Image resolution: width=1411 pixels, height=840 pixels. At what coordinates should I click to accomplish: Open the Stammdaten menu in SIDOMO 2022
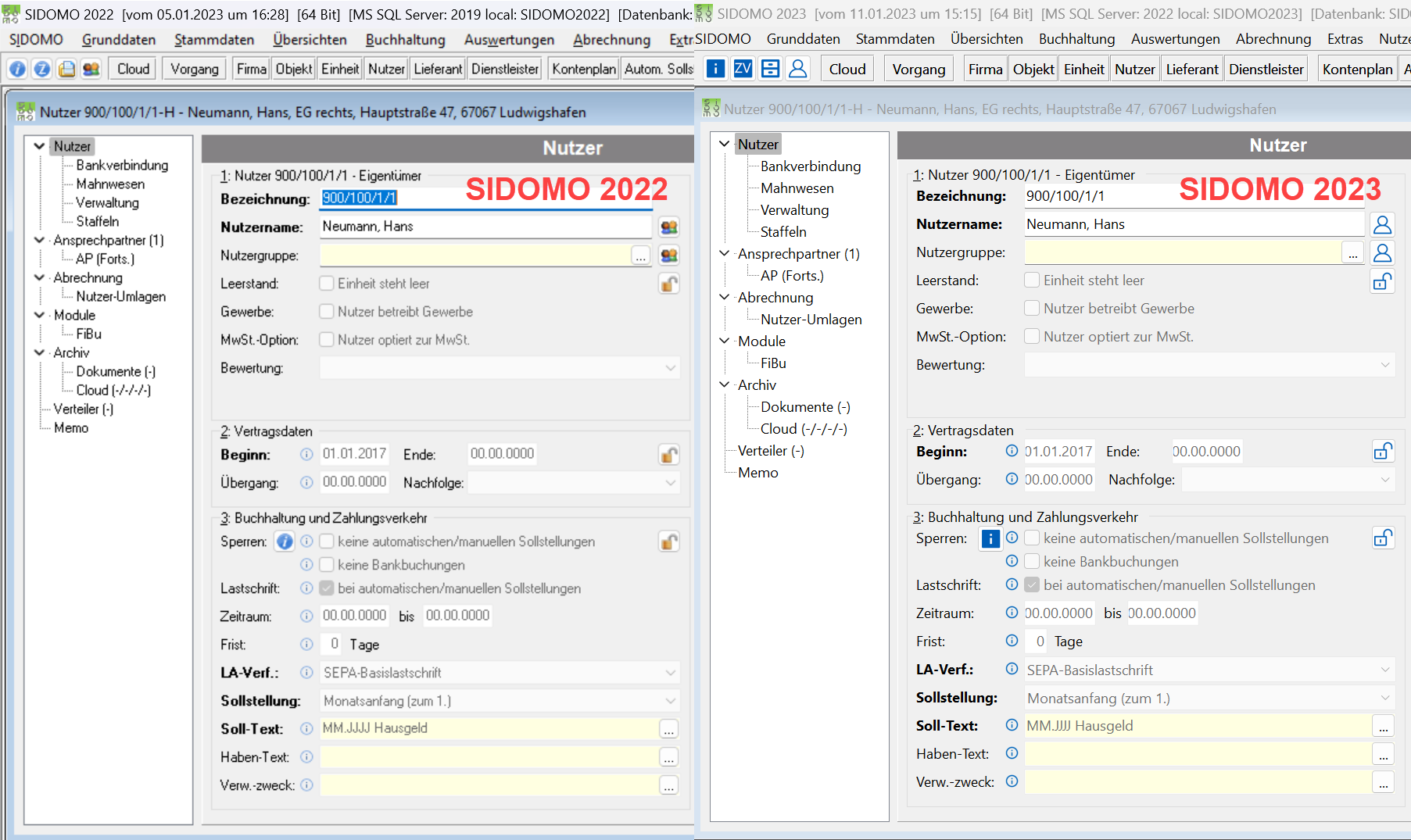[x=214, y=39]
